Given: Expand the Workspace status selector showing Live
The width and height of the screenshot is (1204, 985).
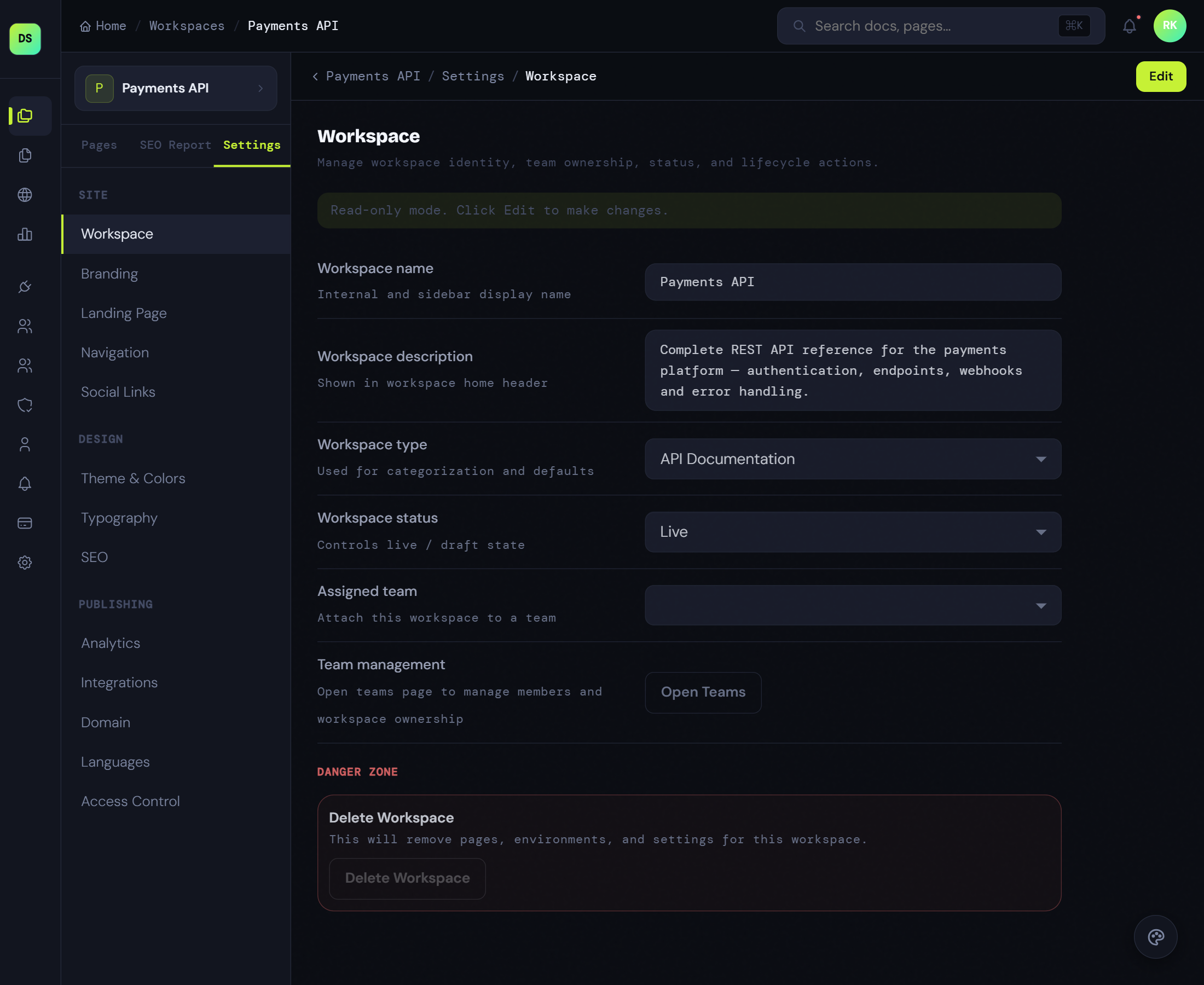Looking at the screenshot, I should pos(852,532).
